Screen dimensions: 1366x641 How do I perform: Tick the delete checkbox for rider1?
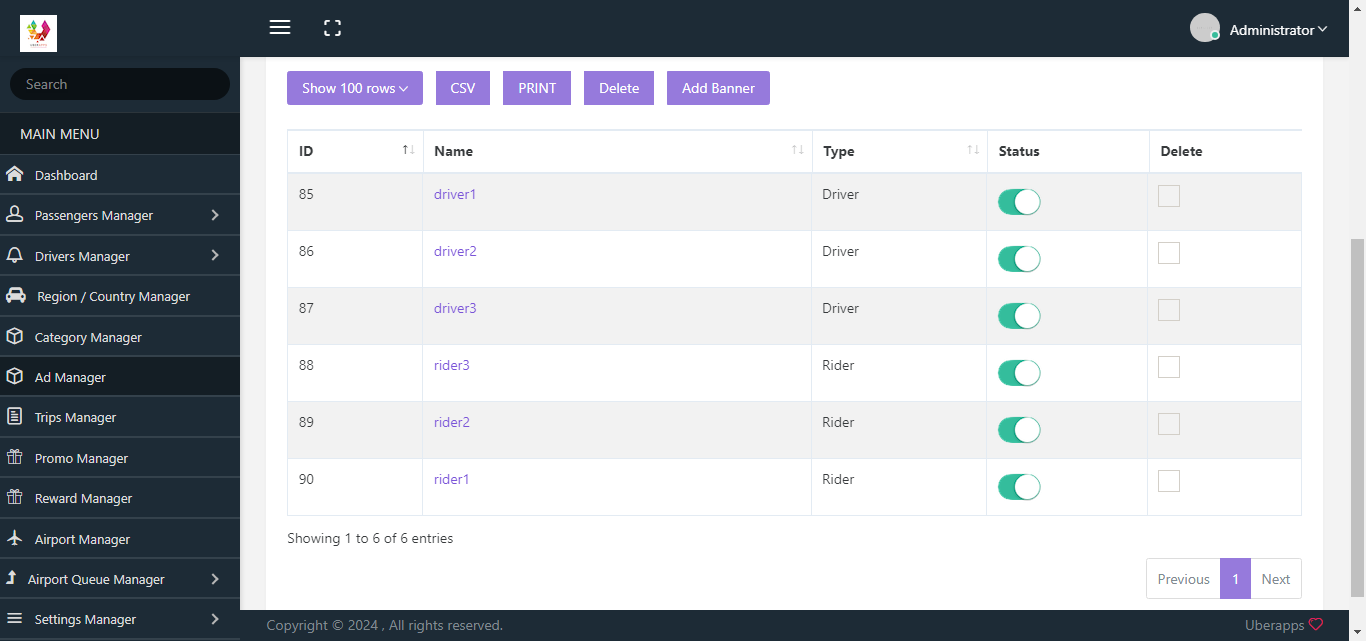1168,481
